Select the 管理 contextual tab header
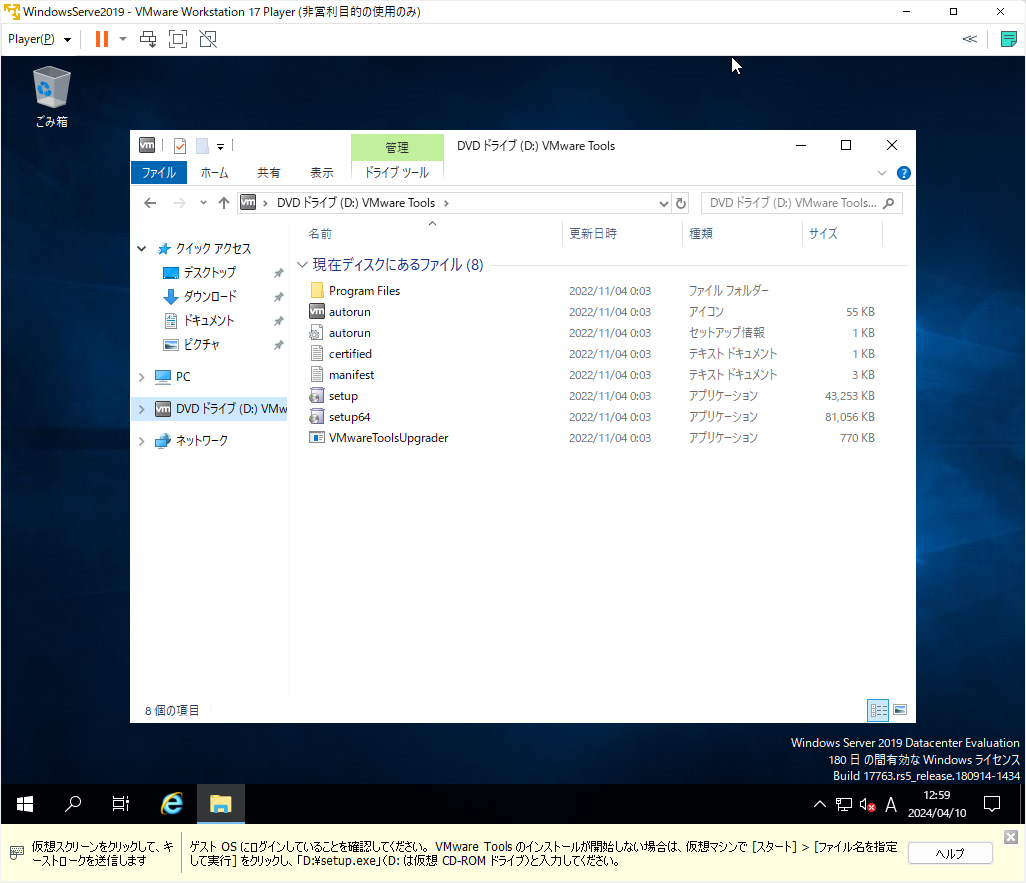The height and width of the screenshot is (883, 1026). (x=397, y=147)
